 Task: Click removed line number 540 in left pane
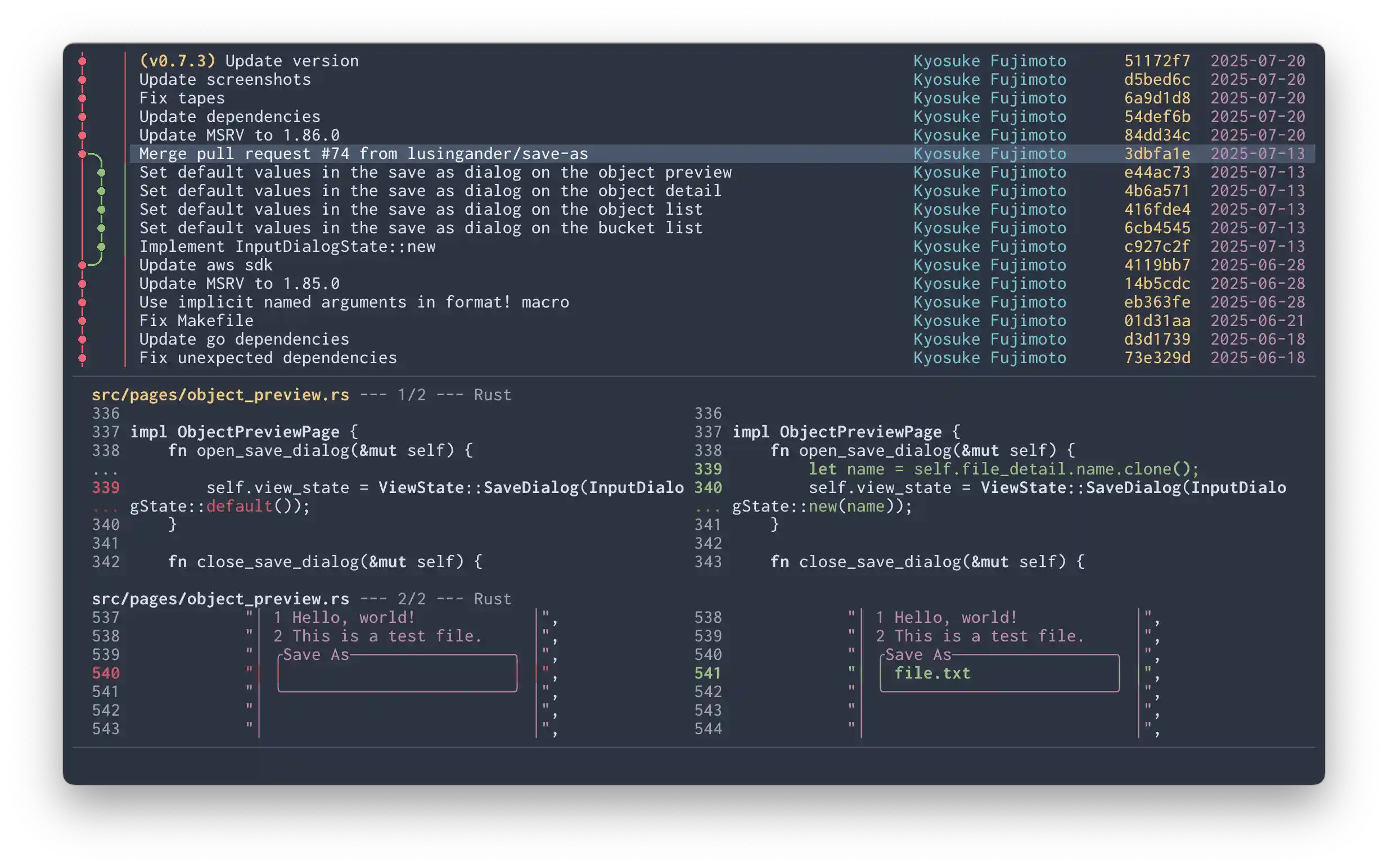pyautogui.click(x=106, y=673)
